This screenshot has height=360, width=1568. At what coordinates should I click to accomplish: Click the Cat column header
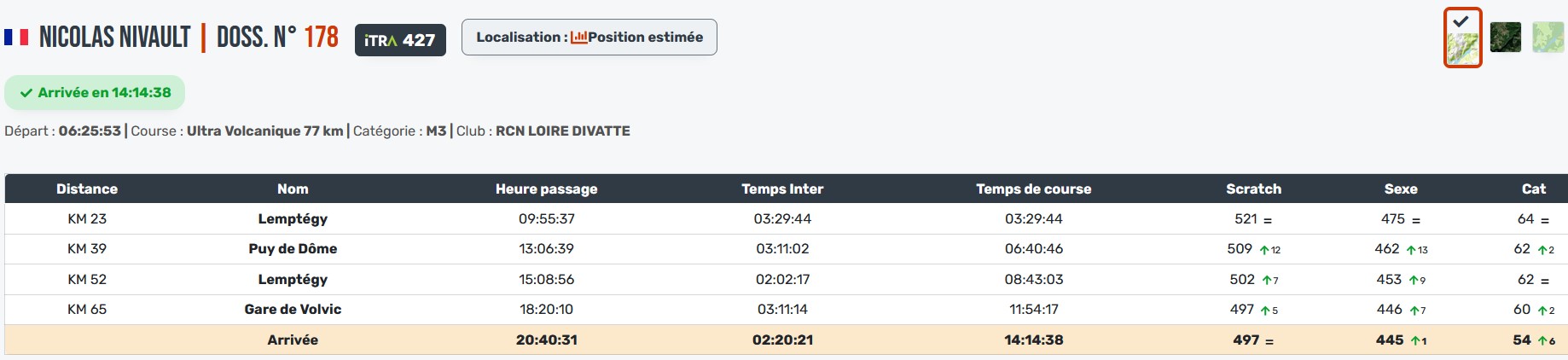[1533, 189]
